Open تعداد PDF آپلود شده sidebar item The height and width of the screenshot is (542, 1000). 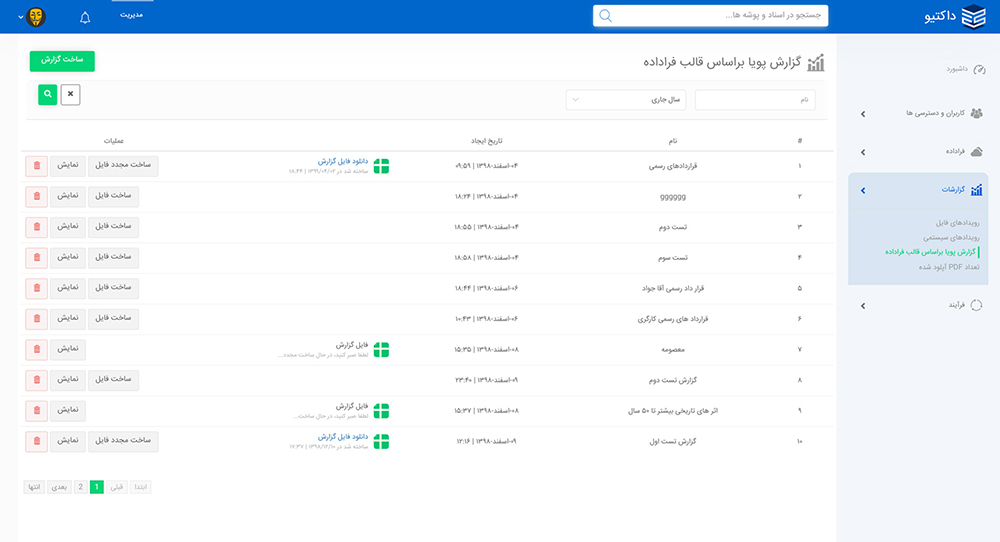(949, 267)
